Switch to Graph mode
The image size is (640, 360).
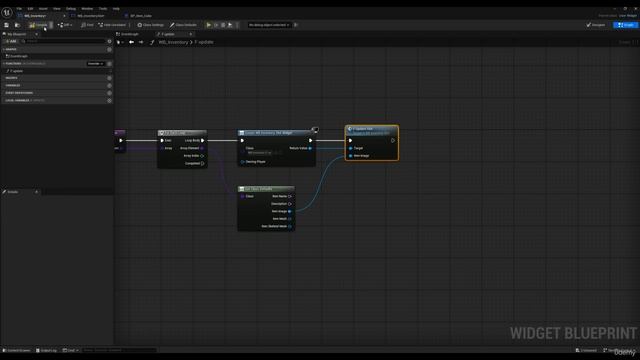click(x=626, y=25)
